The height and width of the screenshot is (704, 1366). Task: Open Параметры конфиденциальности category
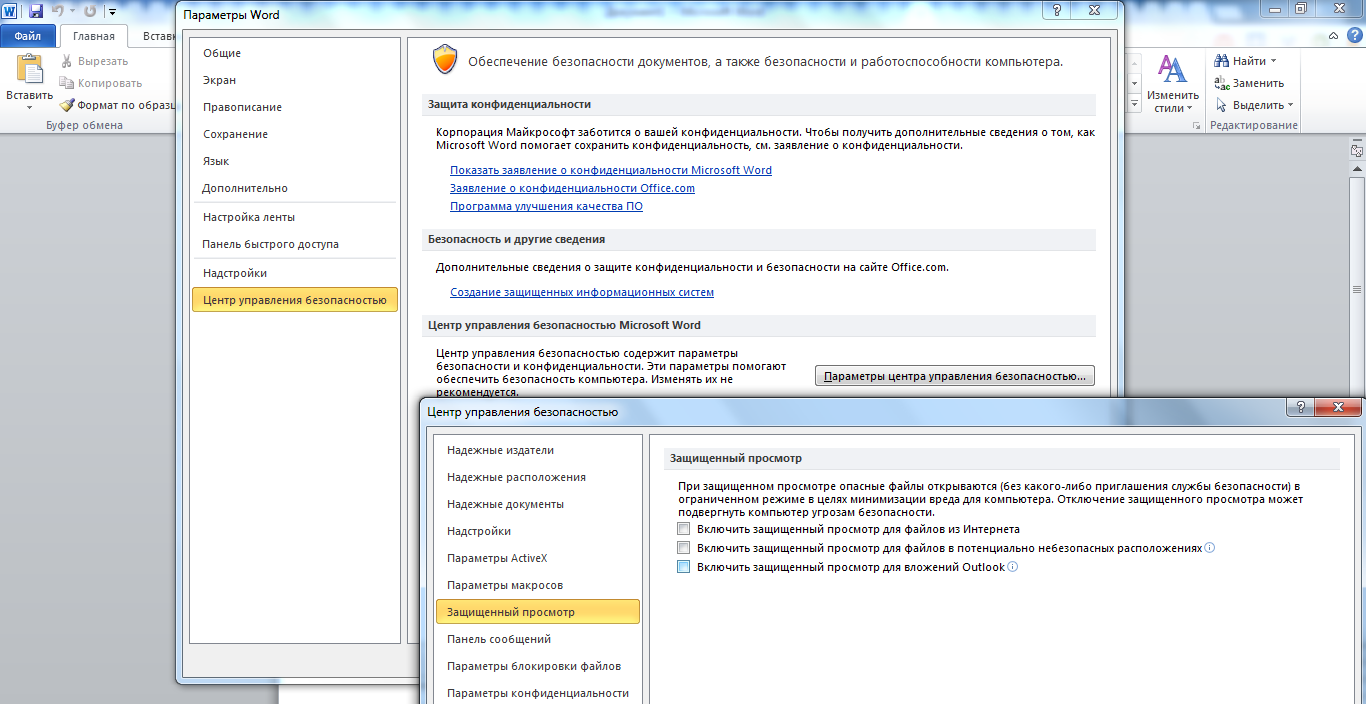coord(538,693)
